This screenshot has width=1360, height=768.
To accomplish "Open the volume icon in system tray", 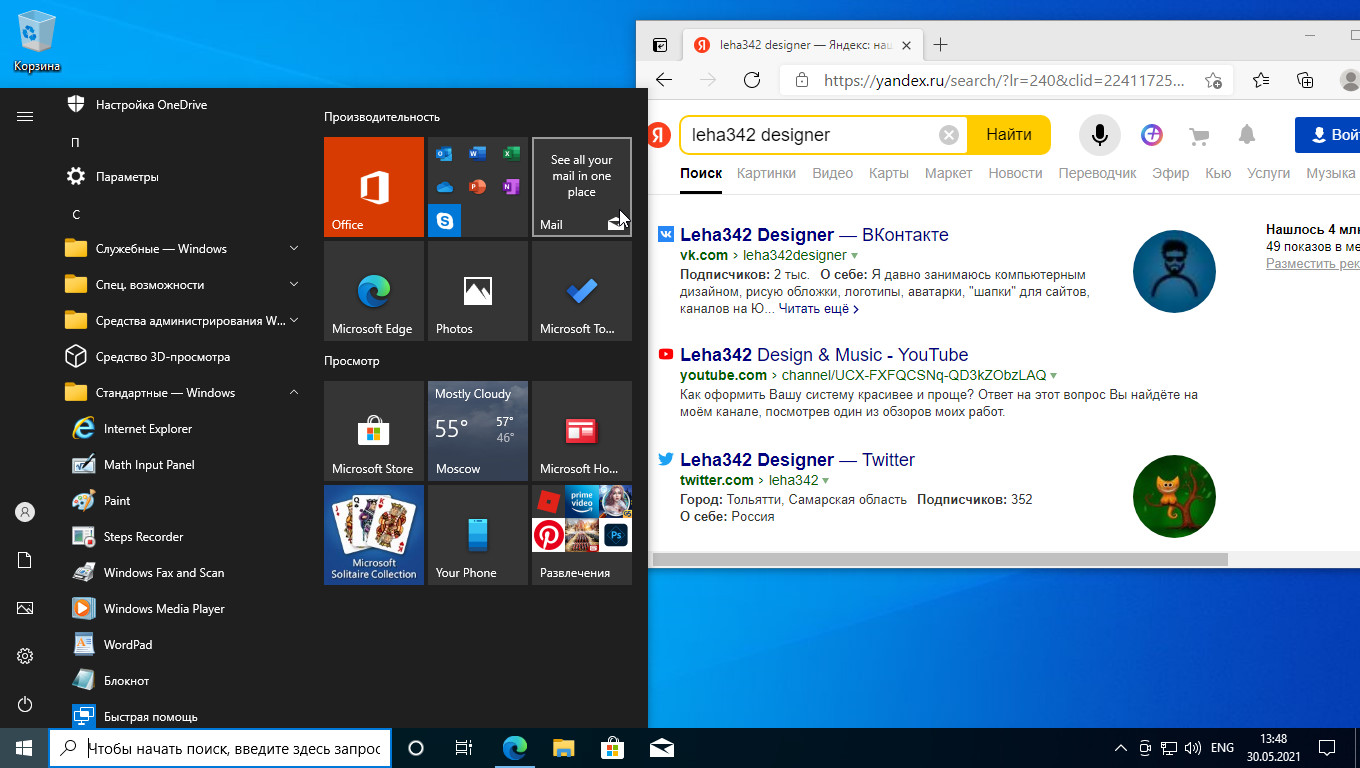I will click(1193, 748).
